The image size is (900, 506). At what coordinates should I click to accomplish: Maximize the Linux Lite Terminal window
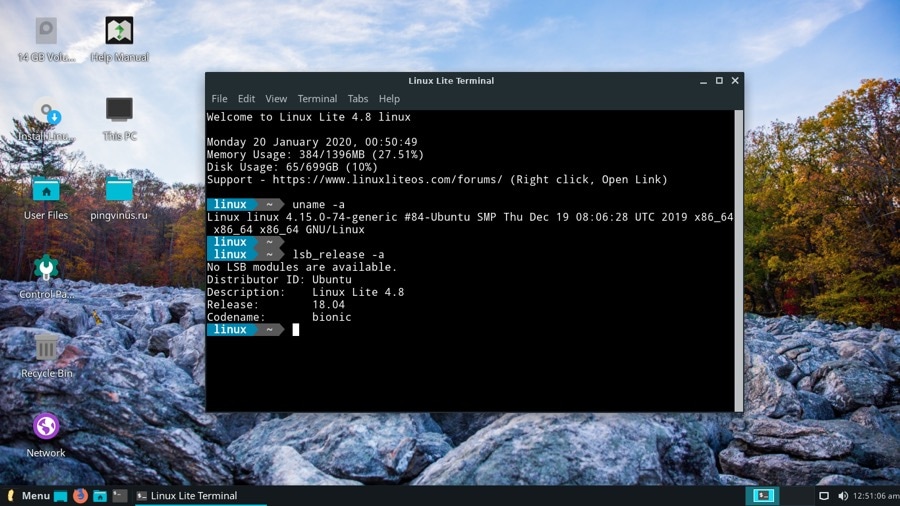tap(719, 81)
